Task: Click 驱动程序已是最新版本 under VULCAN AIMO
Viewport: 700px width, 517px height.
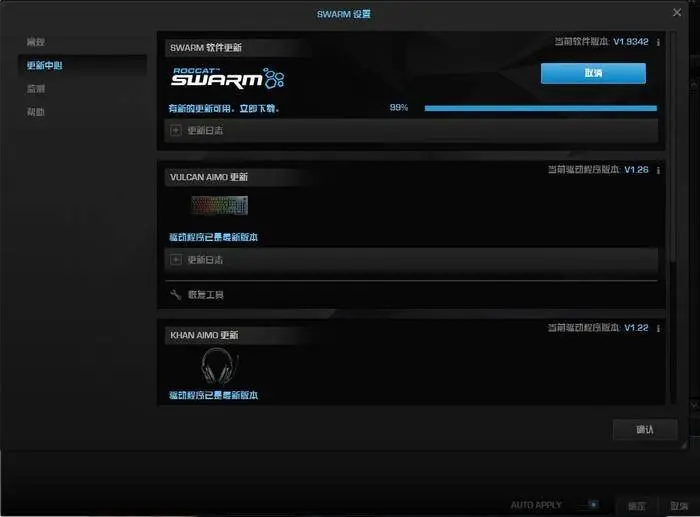Action: pyautogui.click(x=213, y=237)
